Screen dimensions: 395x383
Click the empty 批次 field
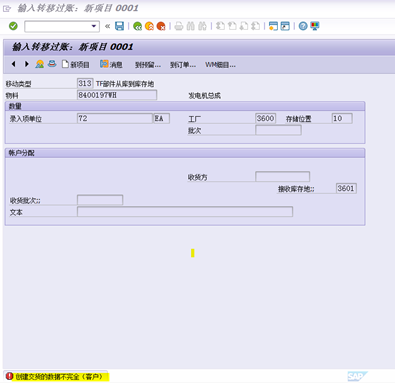tap(278, 130)
